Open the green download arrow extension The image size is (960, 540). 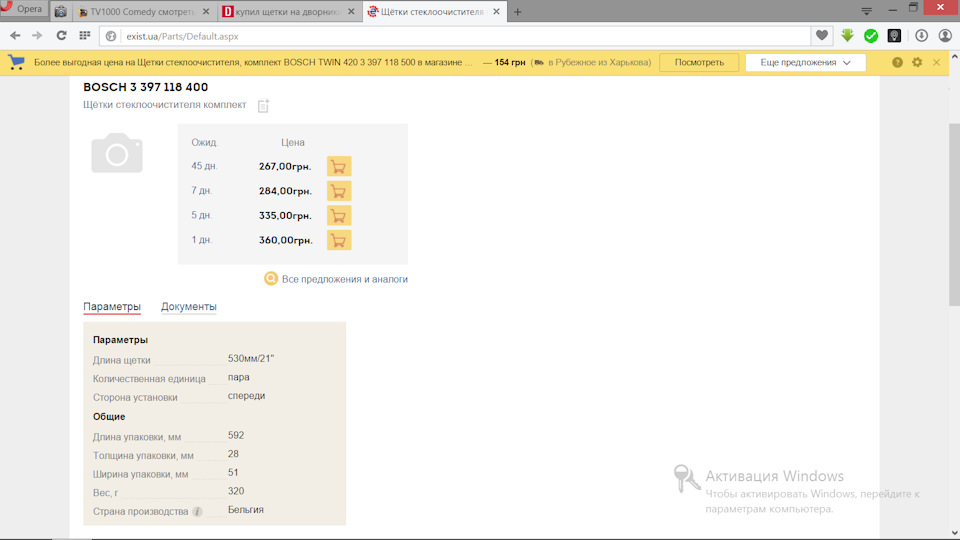pyautogui.click(x=848, y=35)
